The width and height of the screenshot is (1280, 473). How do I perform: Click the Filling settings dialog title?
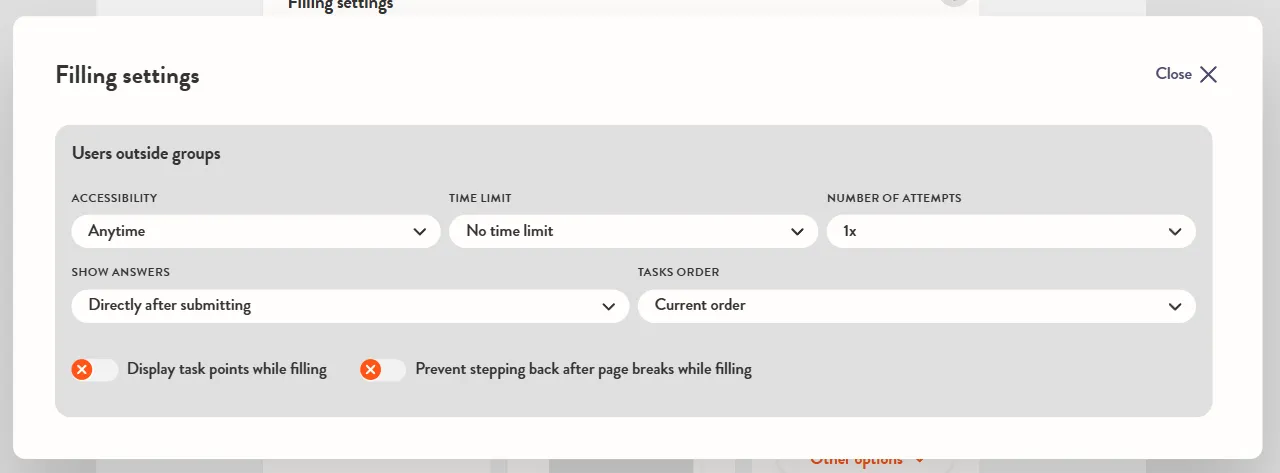click(128, 75)
